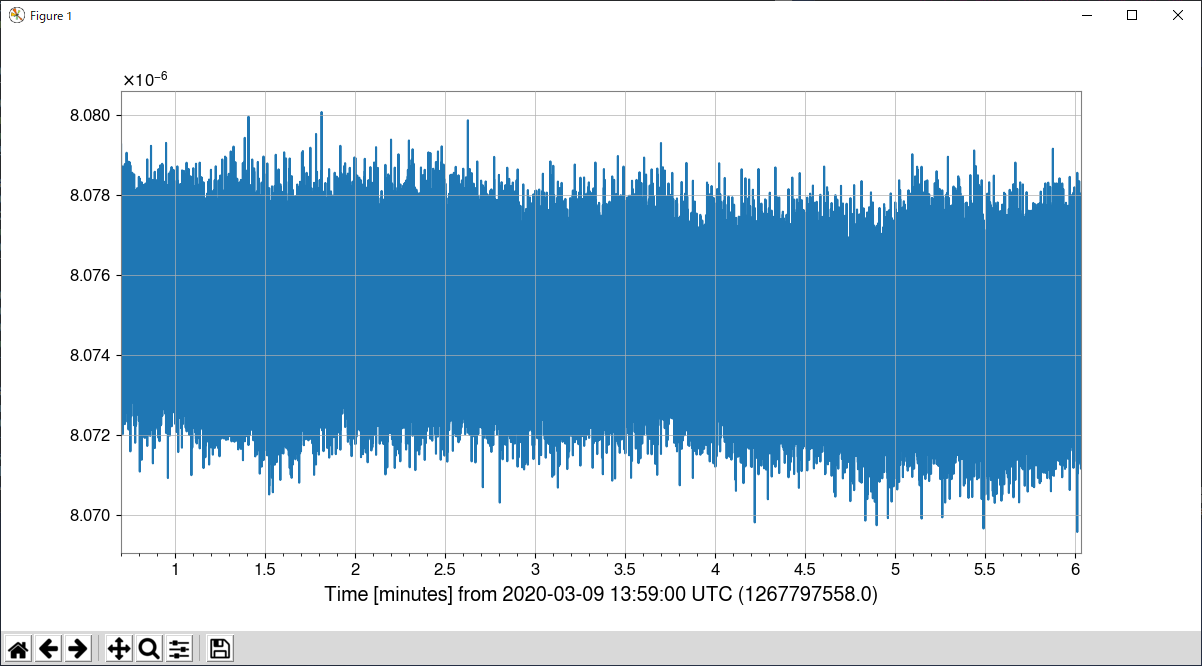Viewport: 1202px width, 666px height.
Task: Toggle the Zoom to rectangle tool
Action: 149,649
